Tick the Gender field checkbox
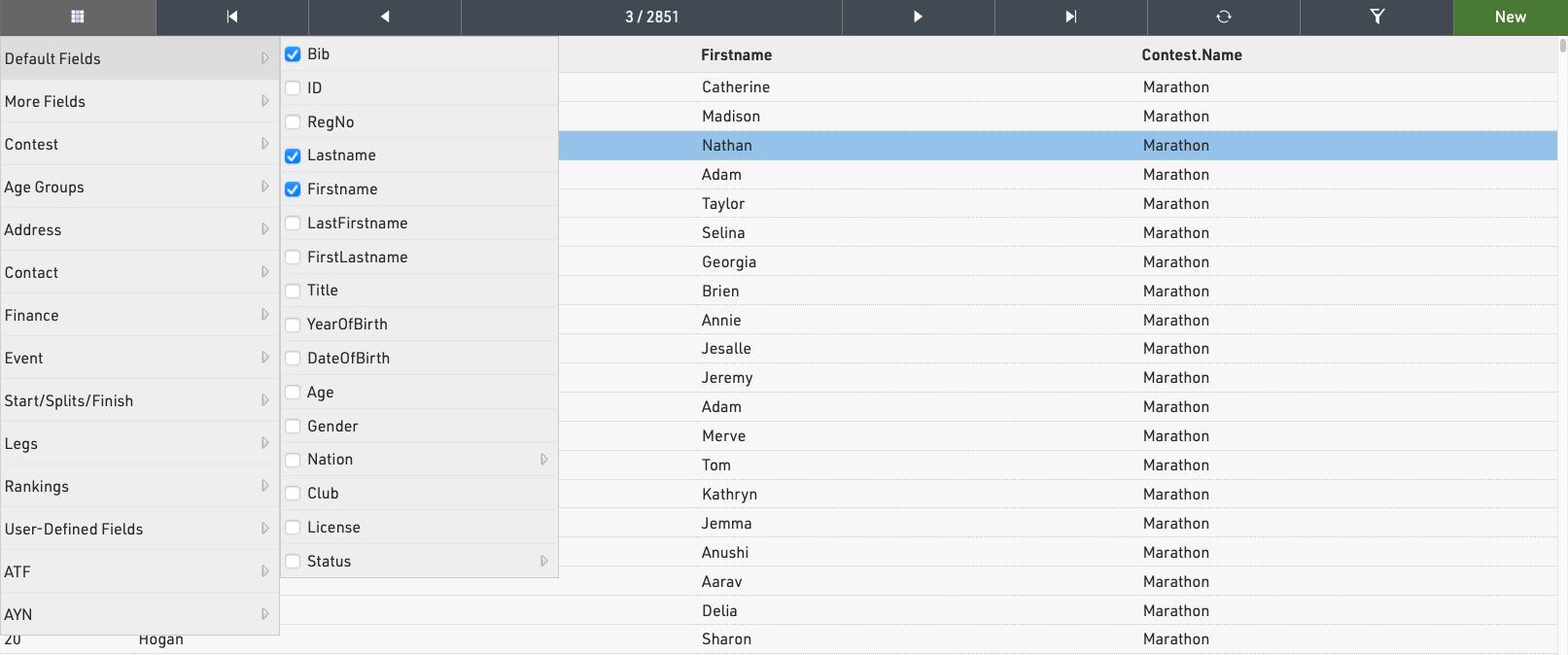The width and height of the screenshot is (1568, 655). tap(293, 427)
